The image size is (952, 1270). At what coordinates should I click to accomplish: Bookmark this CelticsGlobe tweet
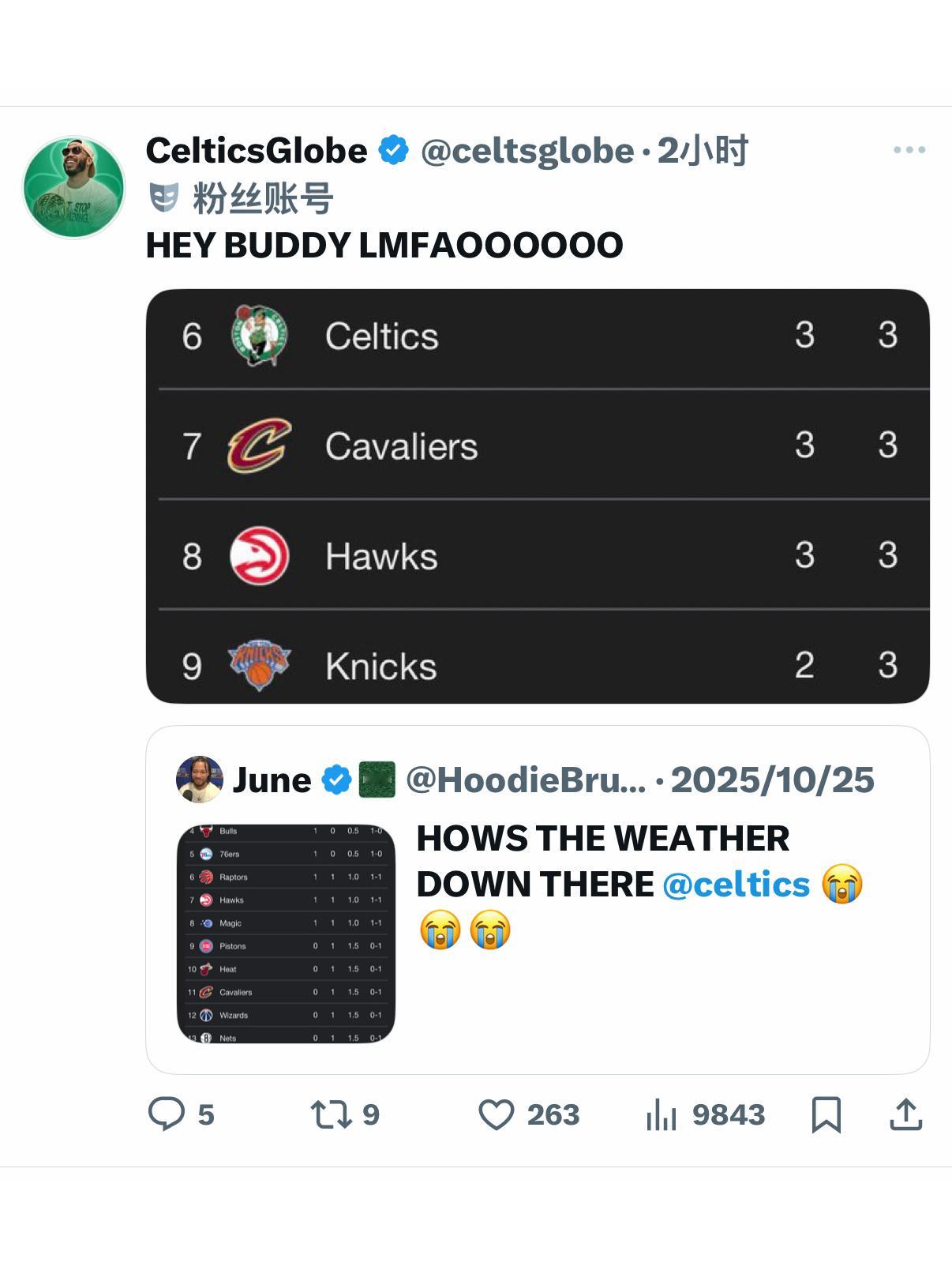click(826, 1114)
